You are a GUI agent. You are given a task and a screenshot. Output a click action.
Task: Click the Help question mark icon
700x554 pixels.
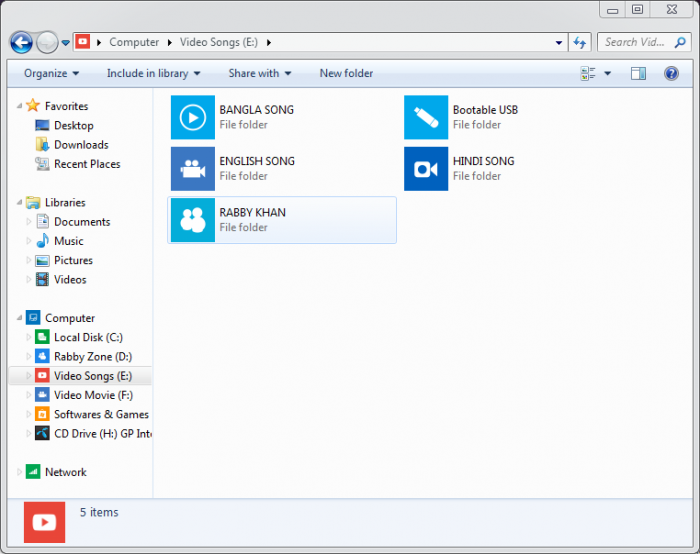[x=671, y=73]
